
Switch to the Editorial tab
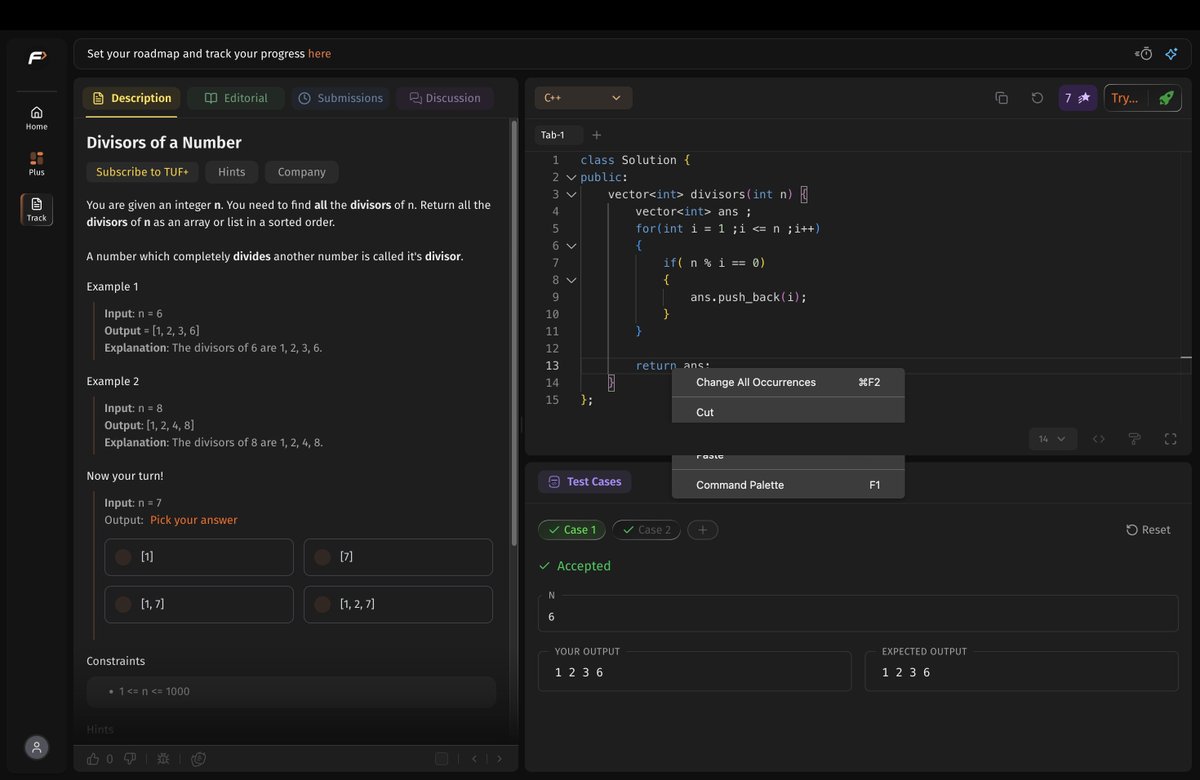[236, 98]
